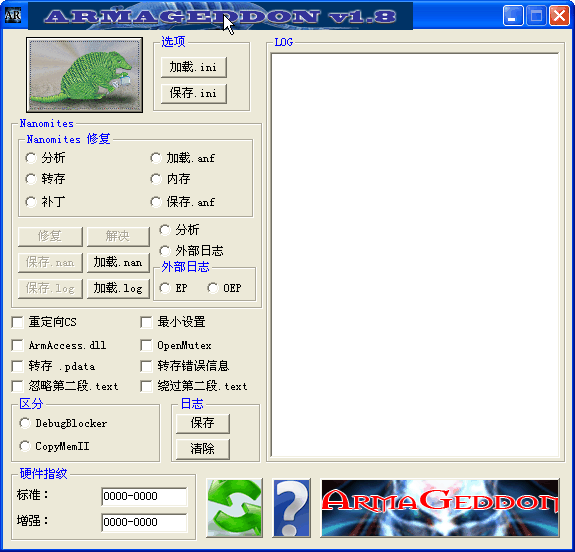Click the AR application icon in title bar

(x=13, y=15)
